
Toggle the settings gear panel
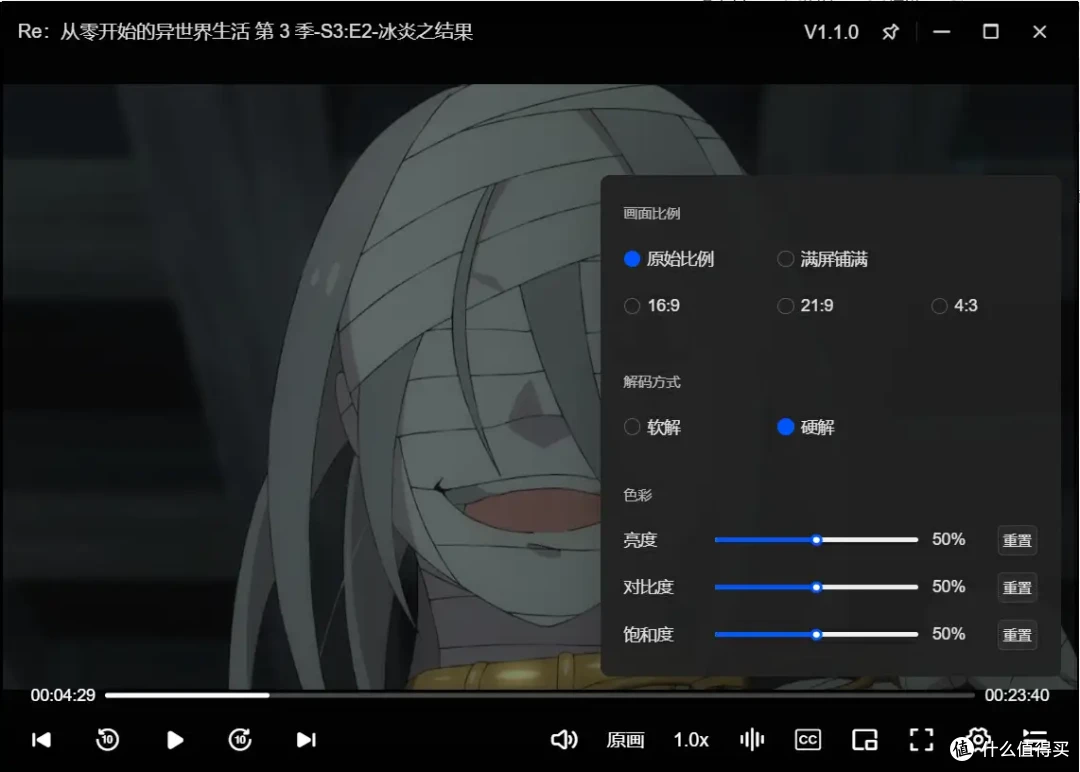[978, 738]
